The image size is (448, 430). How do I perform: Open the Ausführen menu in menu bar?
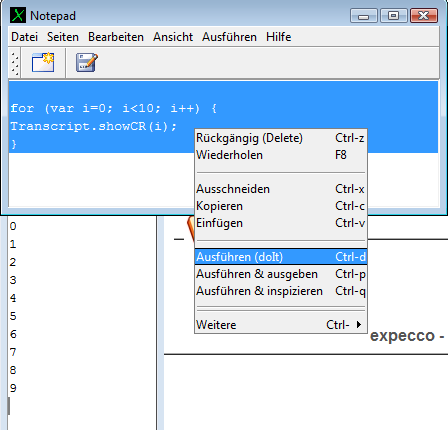[229, 37]
